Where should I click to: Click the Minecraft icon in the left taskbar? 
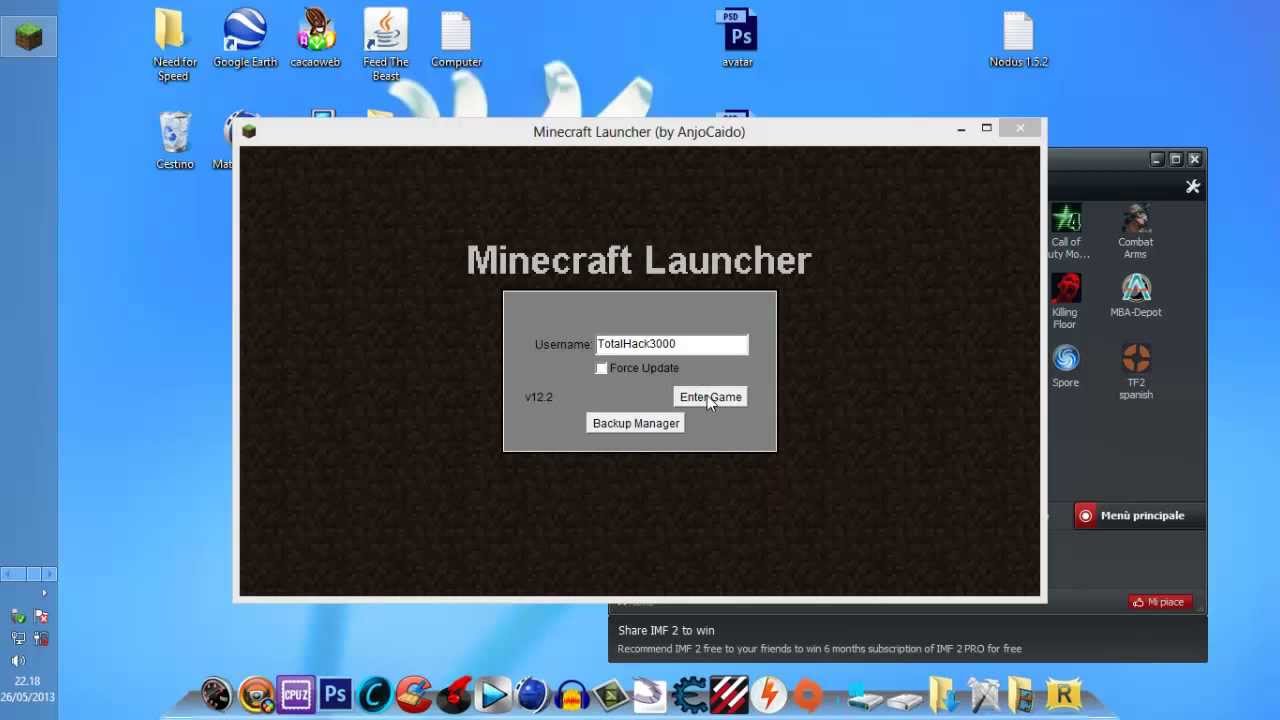coord(29,37)
